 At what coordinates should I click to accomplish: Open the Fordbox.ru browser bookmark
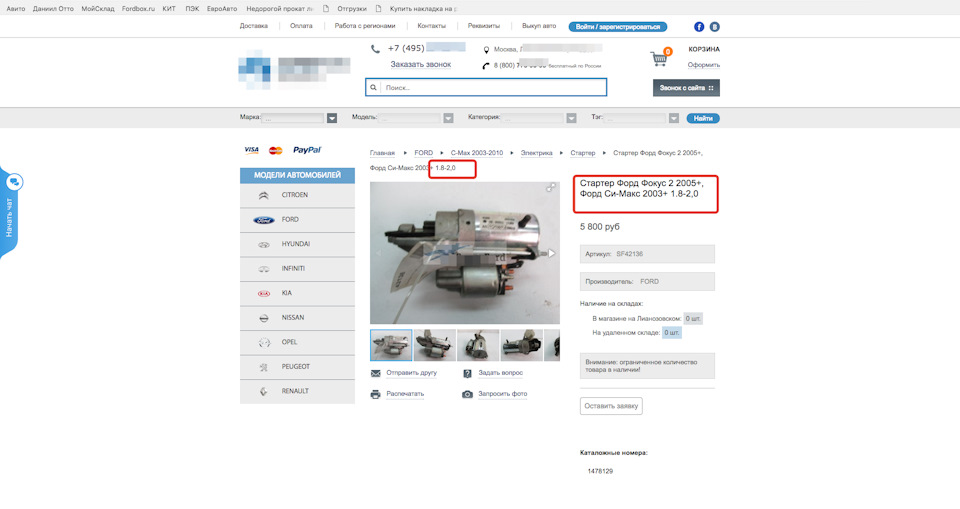pyautogui.click(x=138, y=9)
